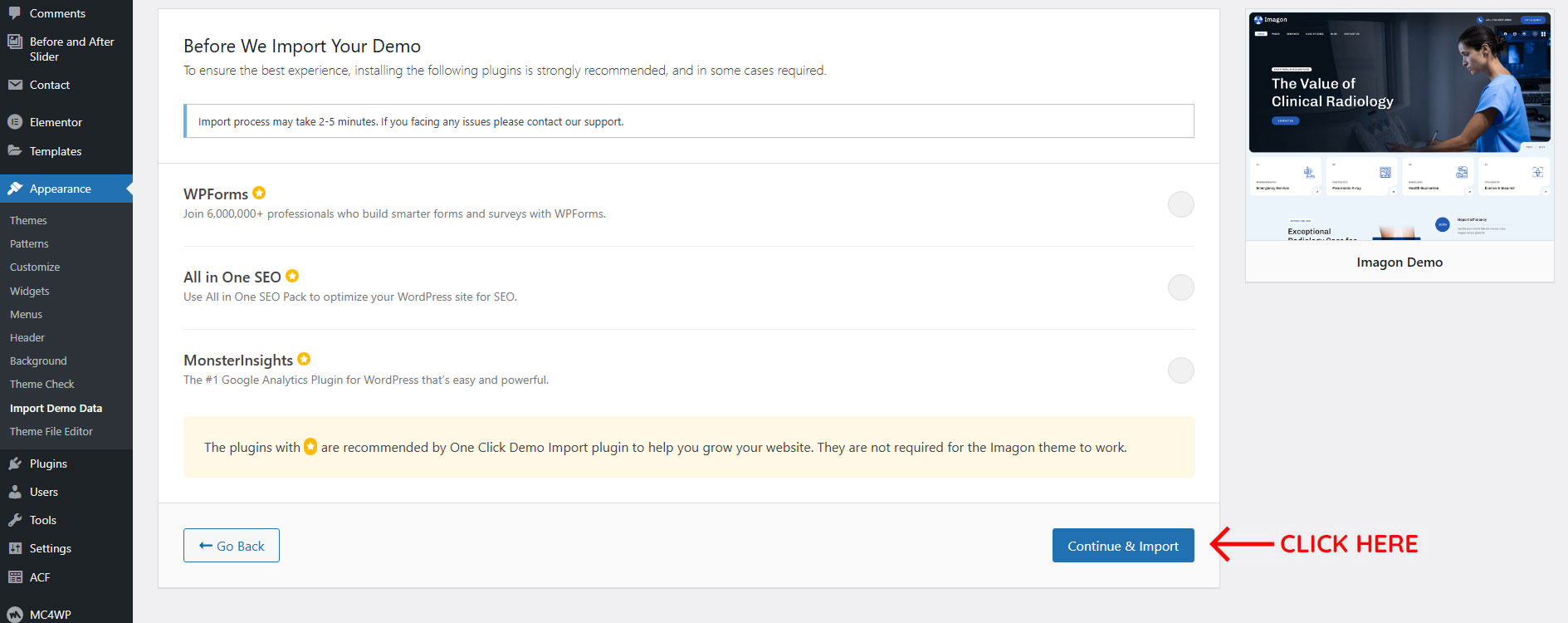Viewport: 1568px width, 623px height.
Task: Open the MC4WP menu
Action: click(x=66, y=614)
